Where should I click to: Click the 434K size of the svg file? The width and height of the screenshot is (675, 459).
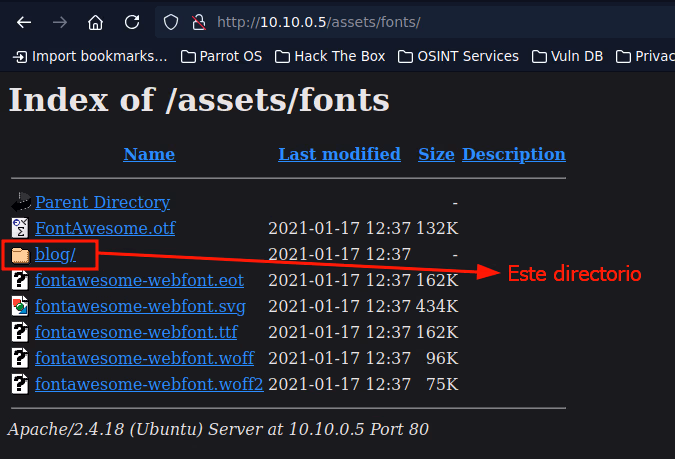[437, 306]
